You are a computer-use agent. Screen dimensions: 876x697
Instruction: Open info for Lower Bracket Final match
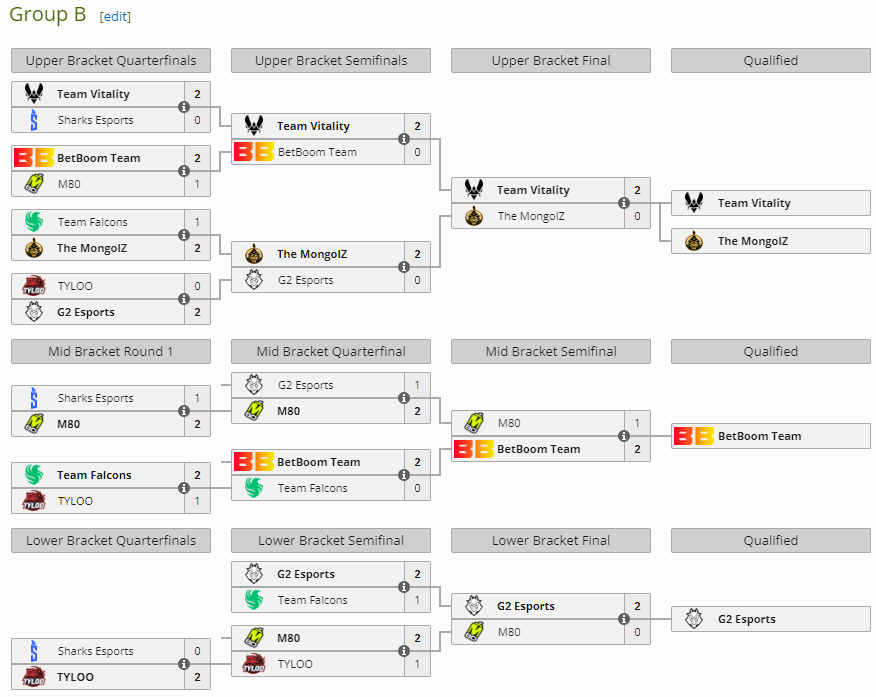624,619
